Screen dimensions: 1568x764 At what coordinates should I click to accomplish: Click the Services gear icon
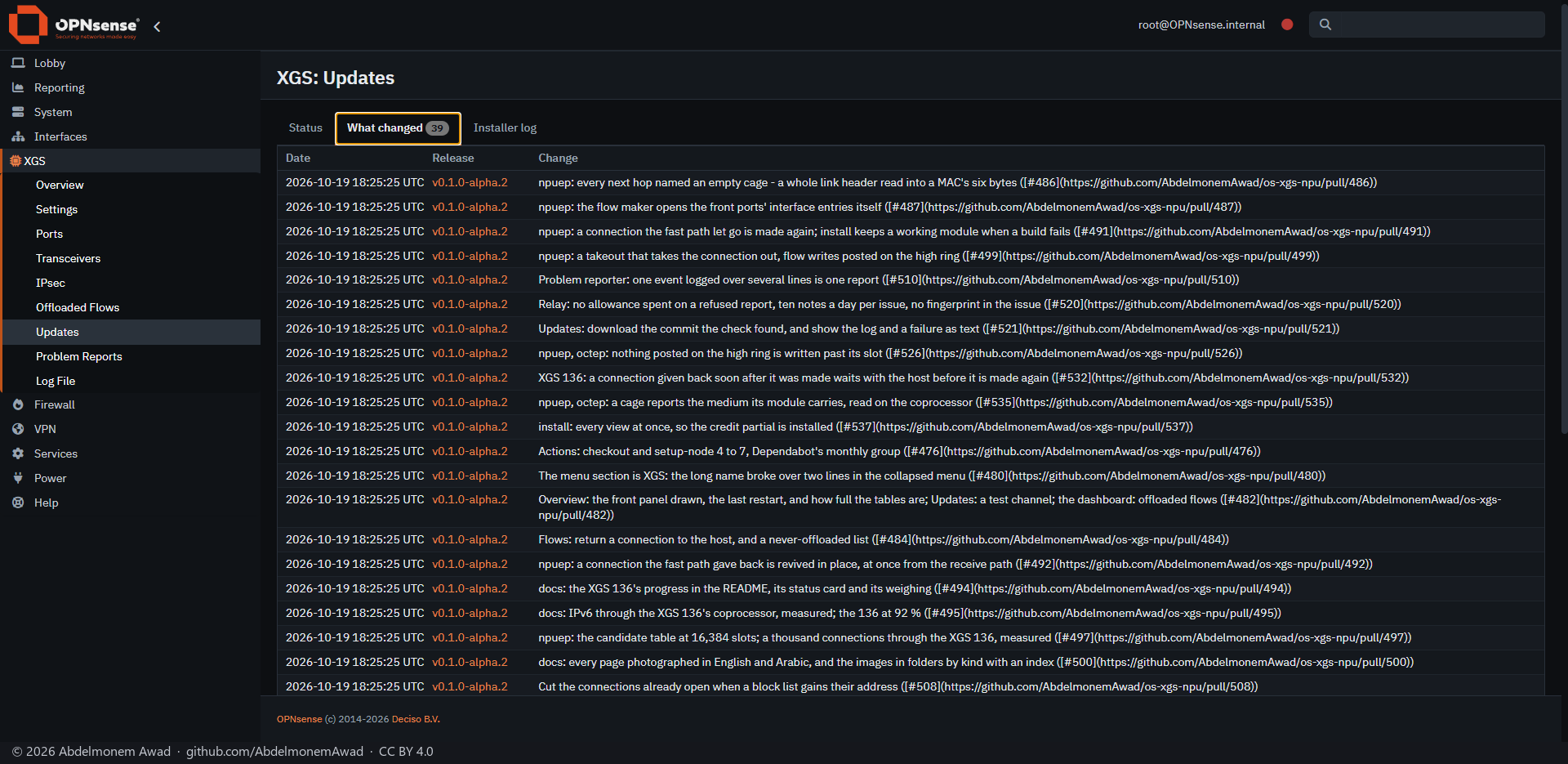point(18,453)
